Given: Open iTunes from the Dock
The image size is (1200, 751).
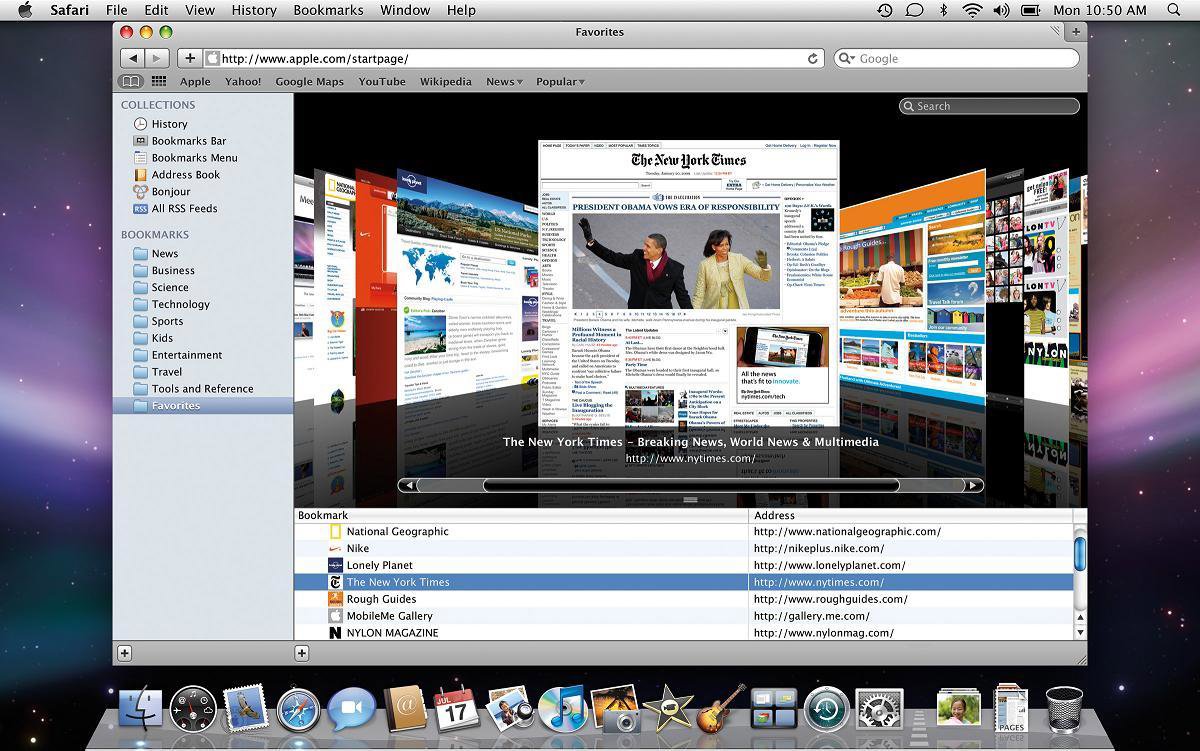Looking at the screenshot, I should point(561,709).
